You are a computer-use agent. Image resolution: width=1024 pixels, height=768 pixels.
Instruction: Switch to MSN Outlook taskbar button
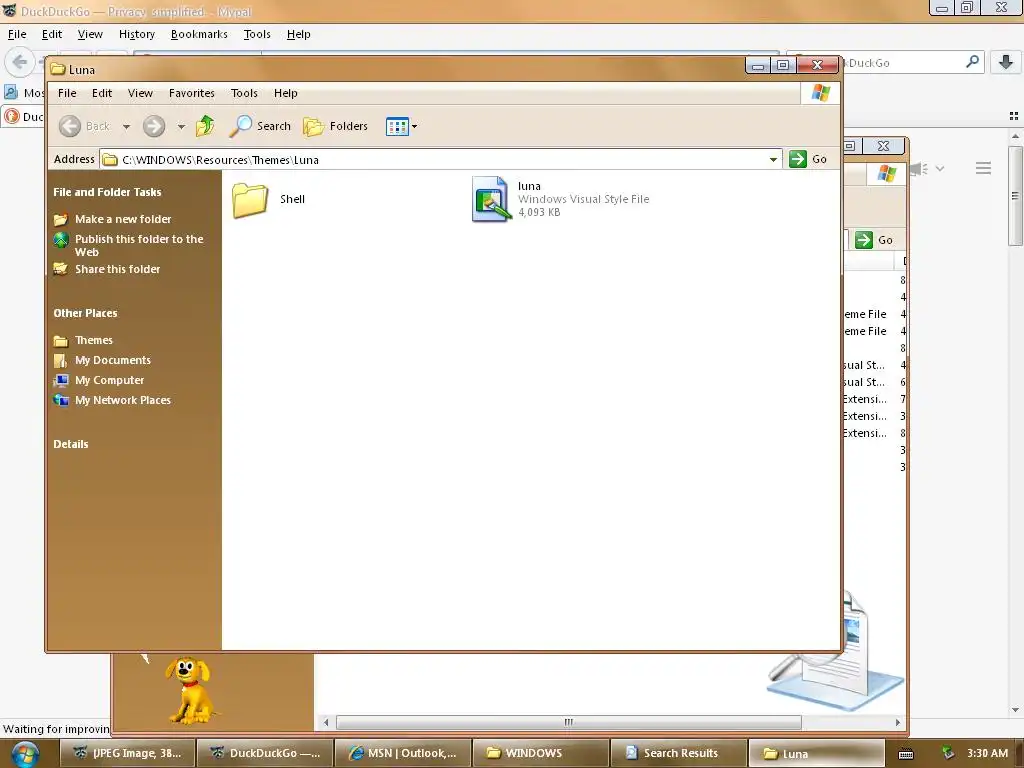[x=403, y=753]
